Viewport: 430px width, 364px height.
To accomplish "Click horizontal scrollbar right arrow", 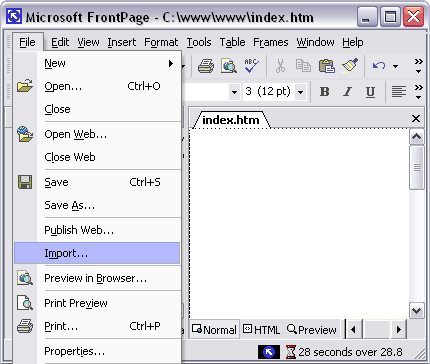I will tap(399, 330).
